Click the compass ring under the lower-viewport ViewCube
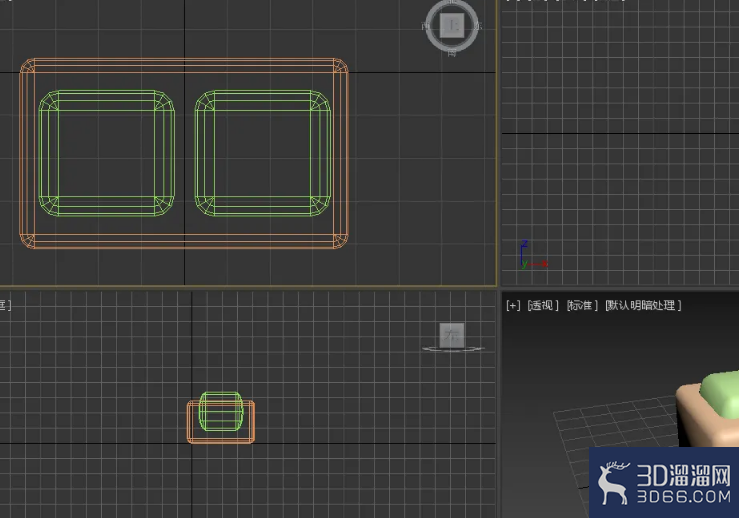 point(453,349)
